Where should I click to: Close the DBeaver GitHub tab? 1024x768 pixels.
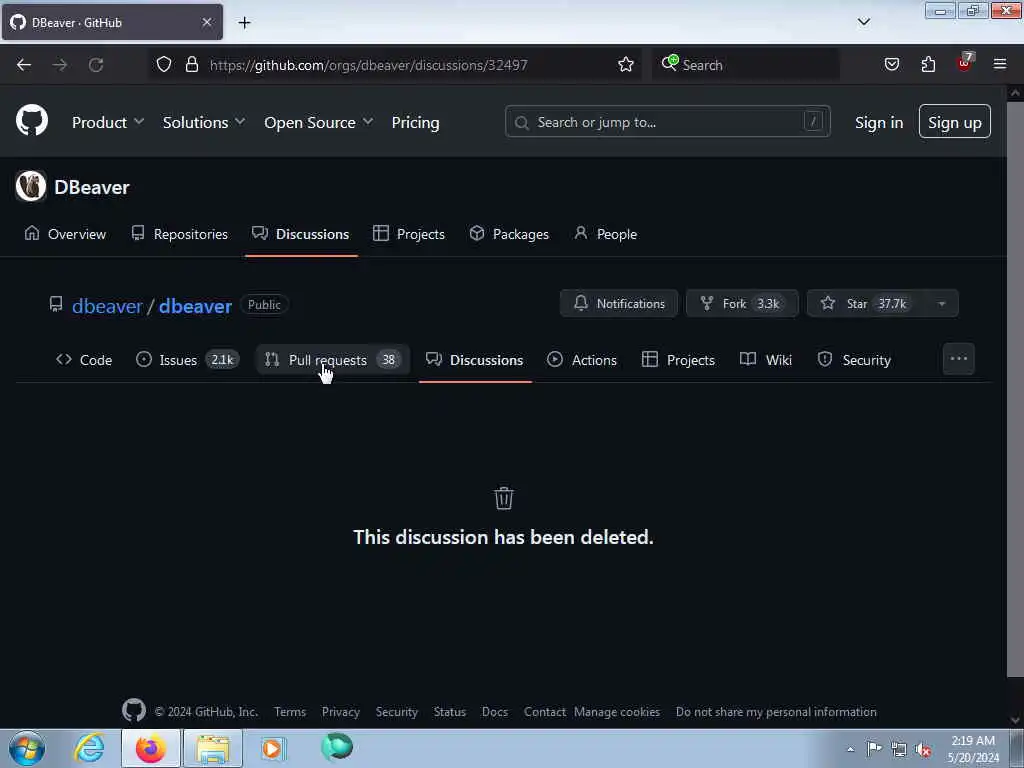click(206, 22)
